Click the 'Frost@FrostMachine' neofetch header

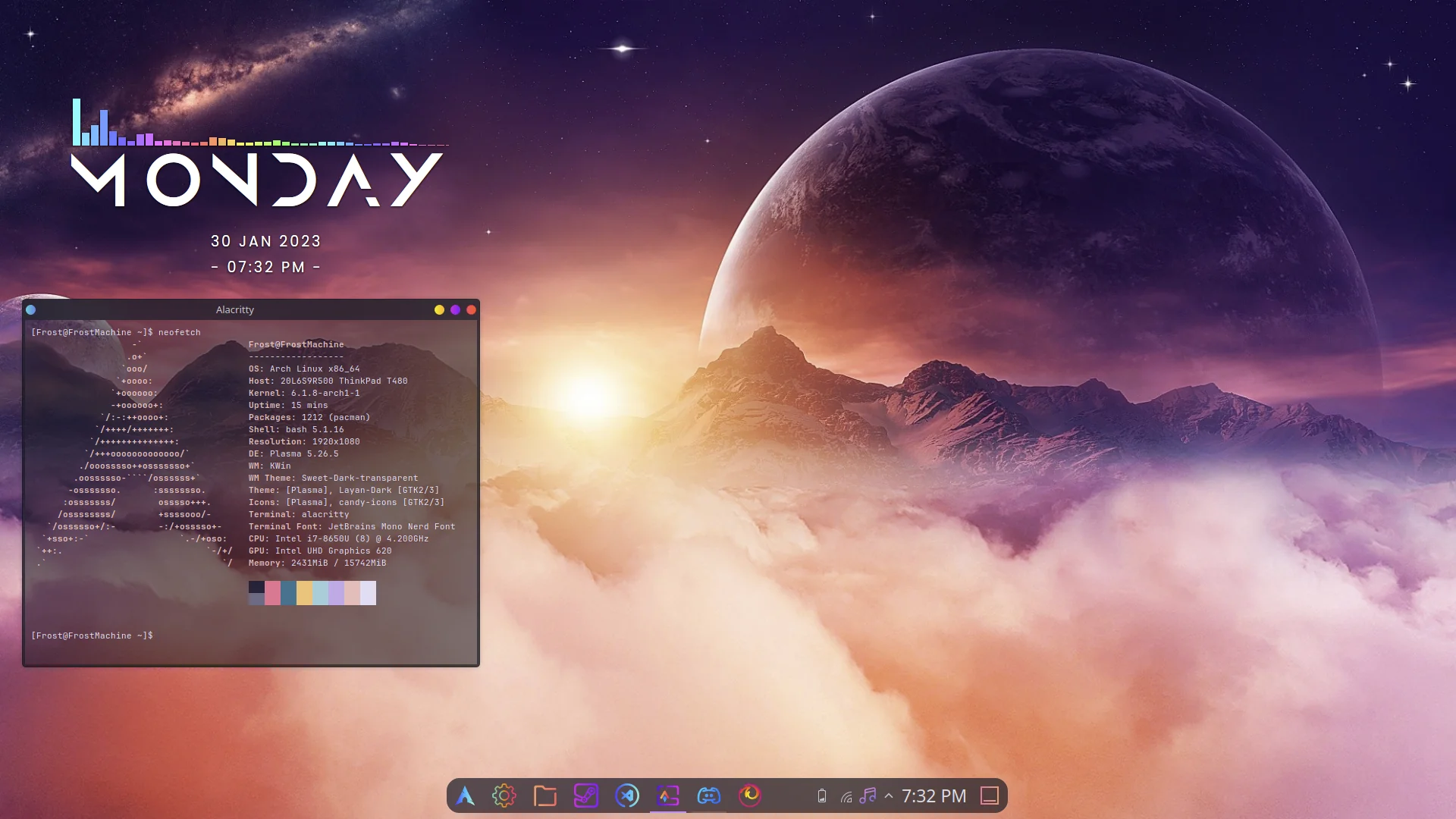[x=297, y=344]
